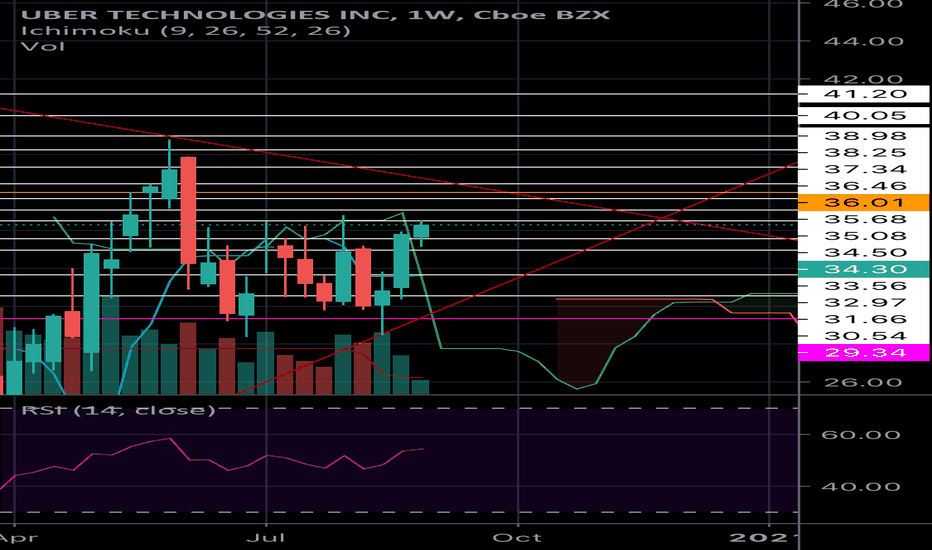Click the 26.00 price axis label

(863, 382)
